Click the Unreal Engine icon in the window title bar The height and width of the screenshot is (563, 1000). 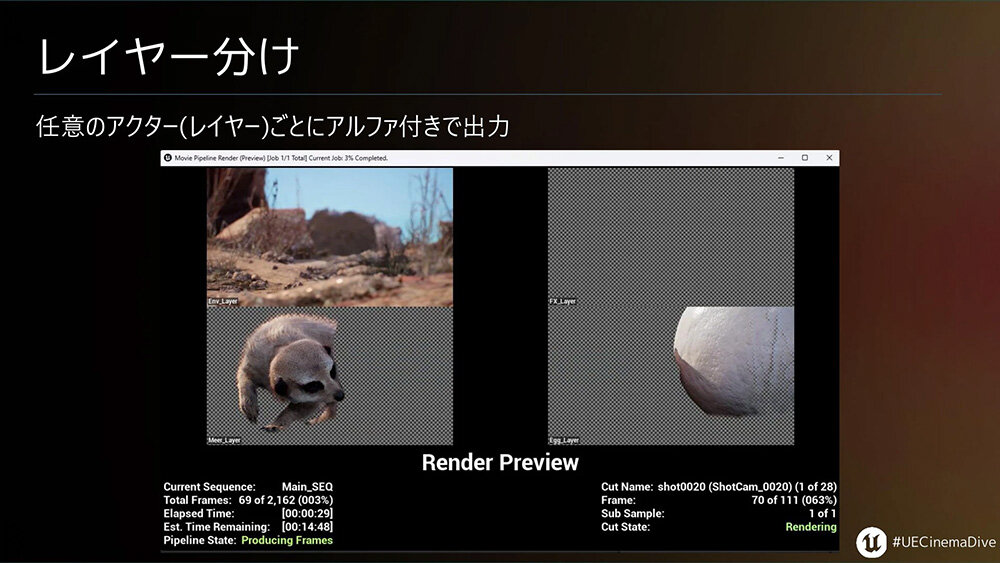pos(167,158)
